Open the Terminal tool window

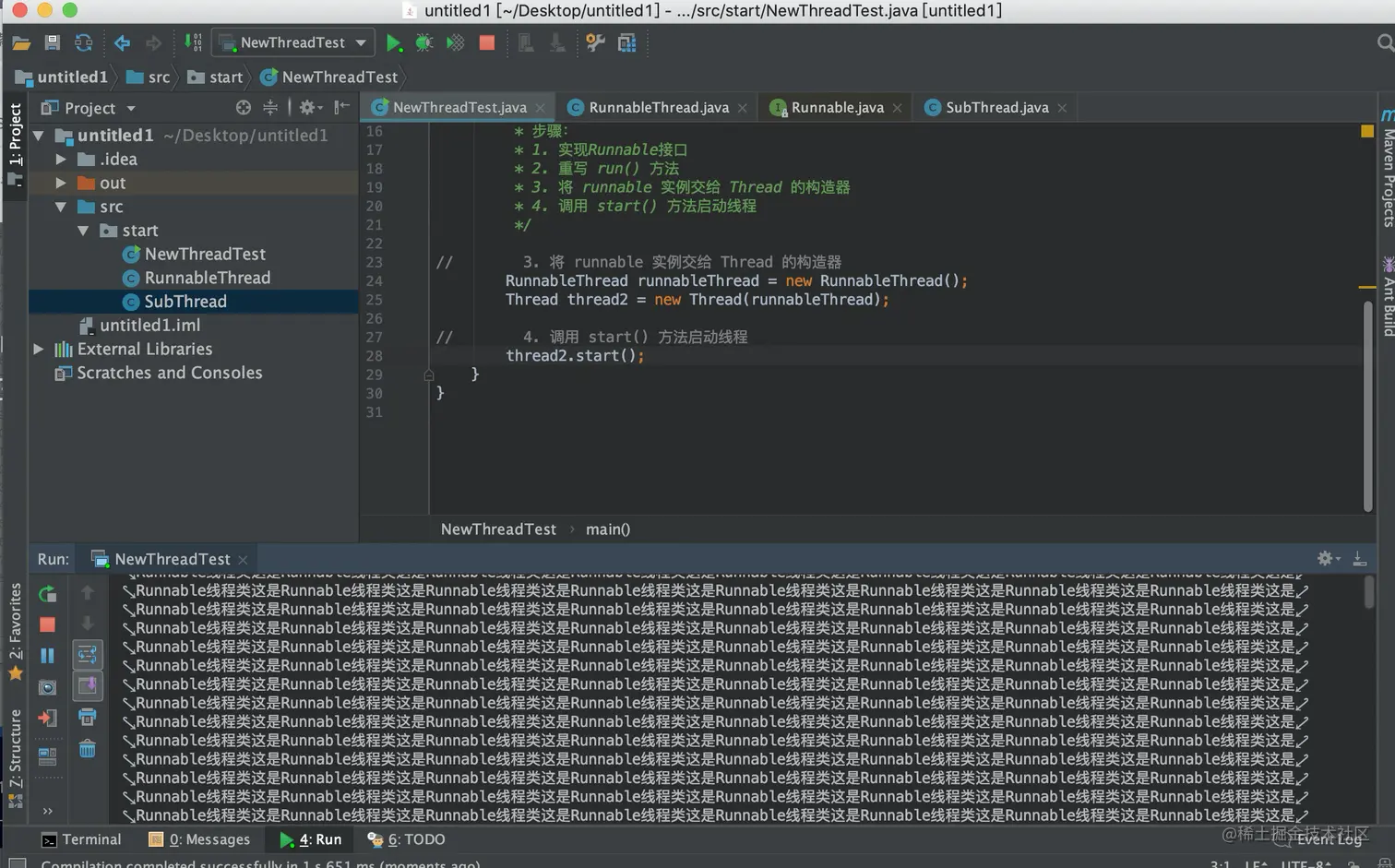[81, 839]
